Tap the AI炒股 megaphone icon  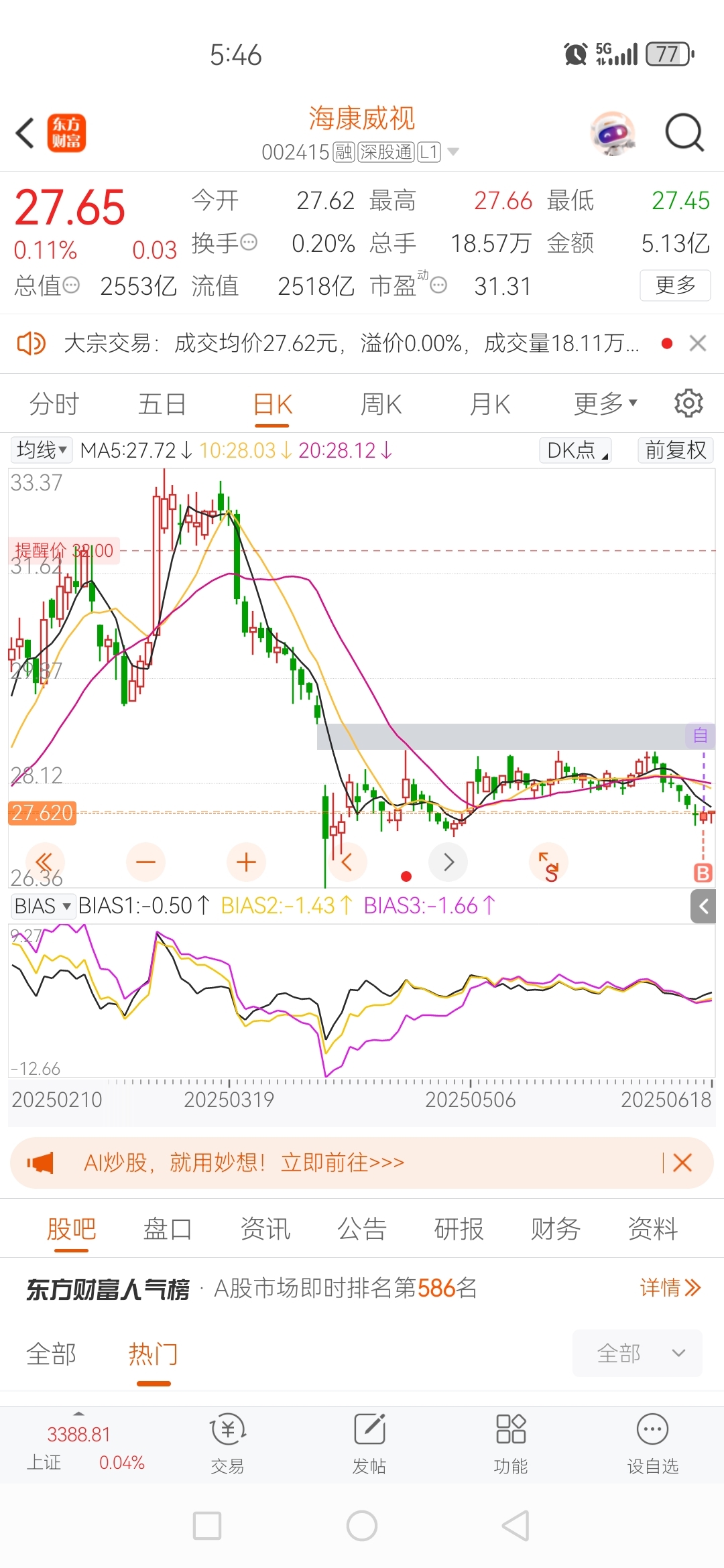point(40,1163)
